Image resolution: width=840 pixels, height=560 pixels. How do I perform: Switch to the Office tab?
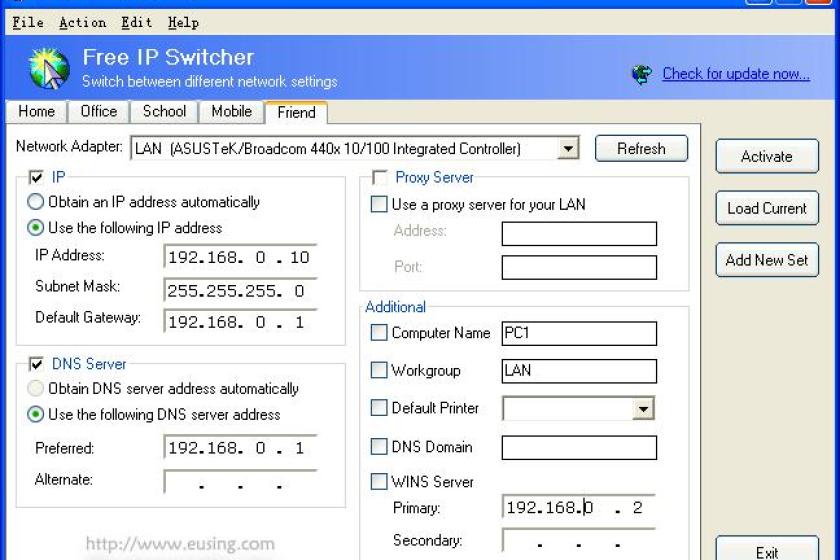point(99,111)
